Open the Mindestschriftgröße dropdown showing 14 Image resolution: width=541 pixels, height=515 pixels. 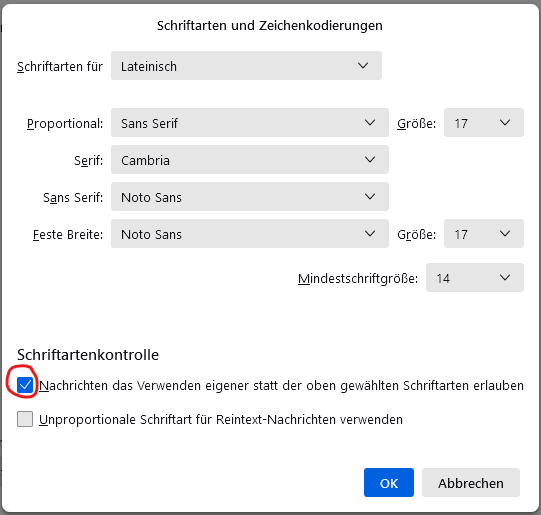(475, 278)
